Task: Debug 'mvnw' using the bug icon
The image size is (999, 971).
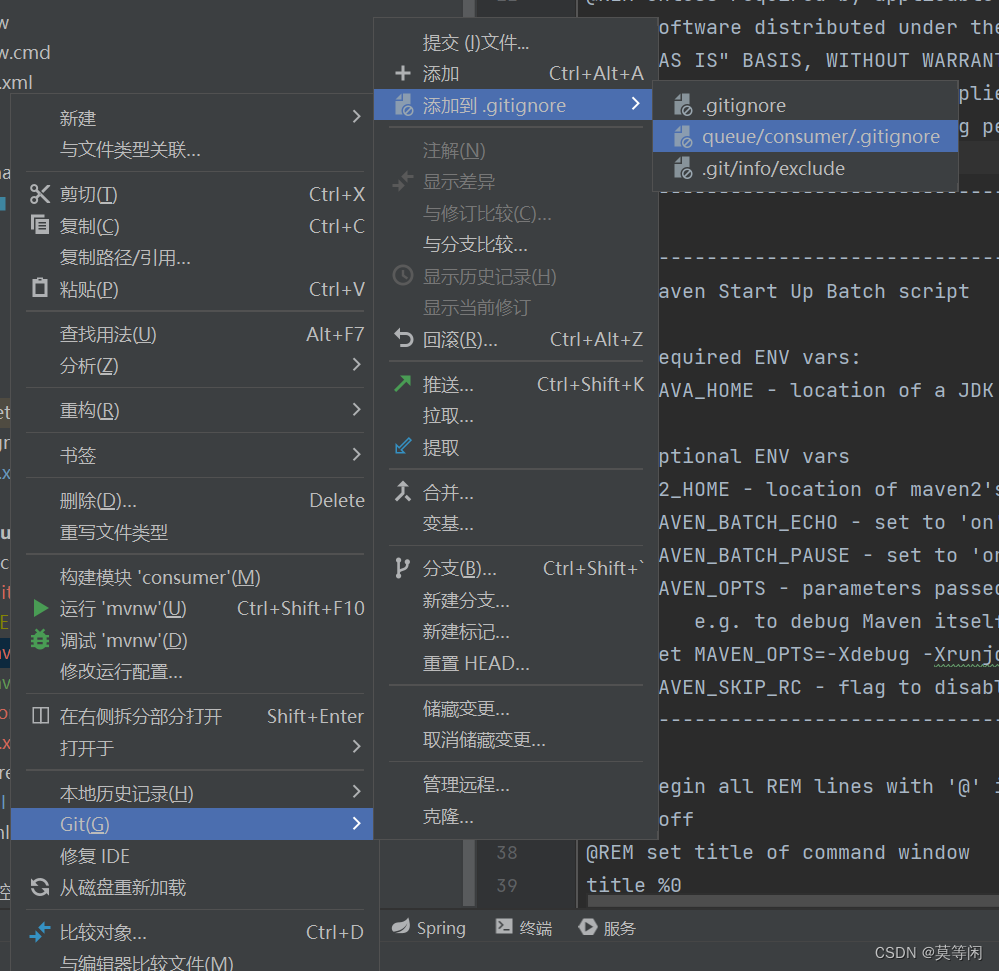Action: click(40, 640)
